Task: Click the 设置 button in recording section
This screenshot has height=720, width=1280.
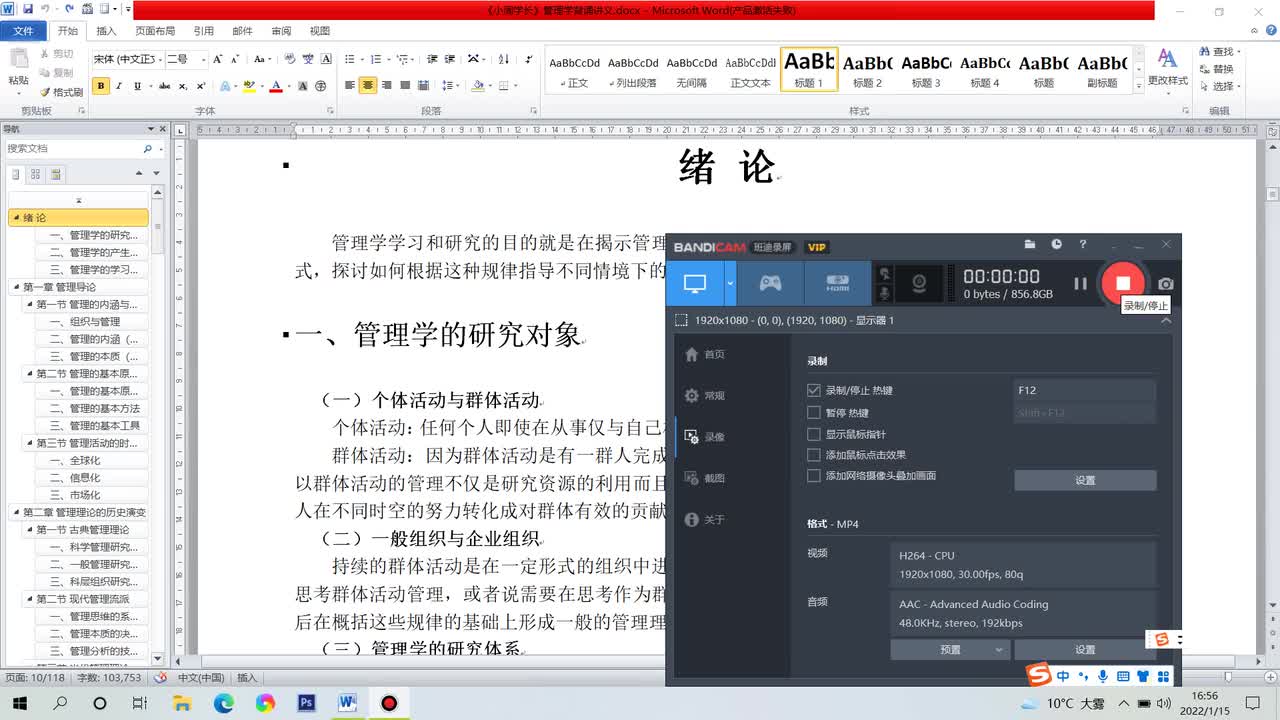Action: point(1085,481)
